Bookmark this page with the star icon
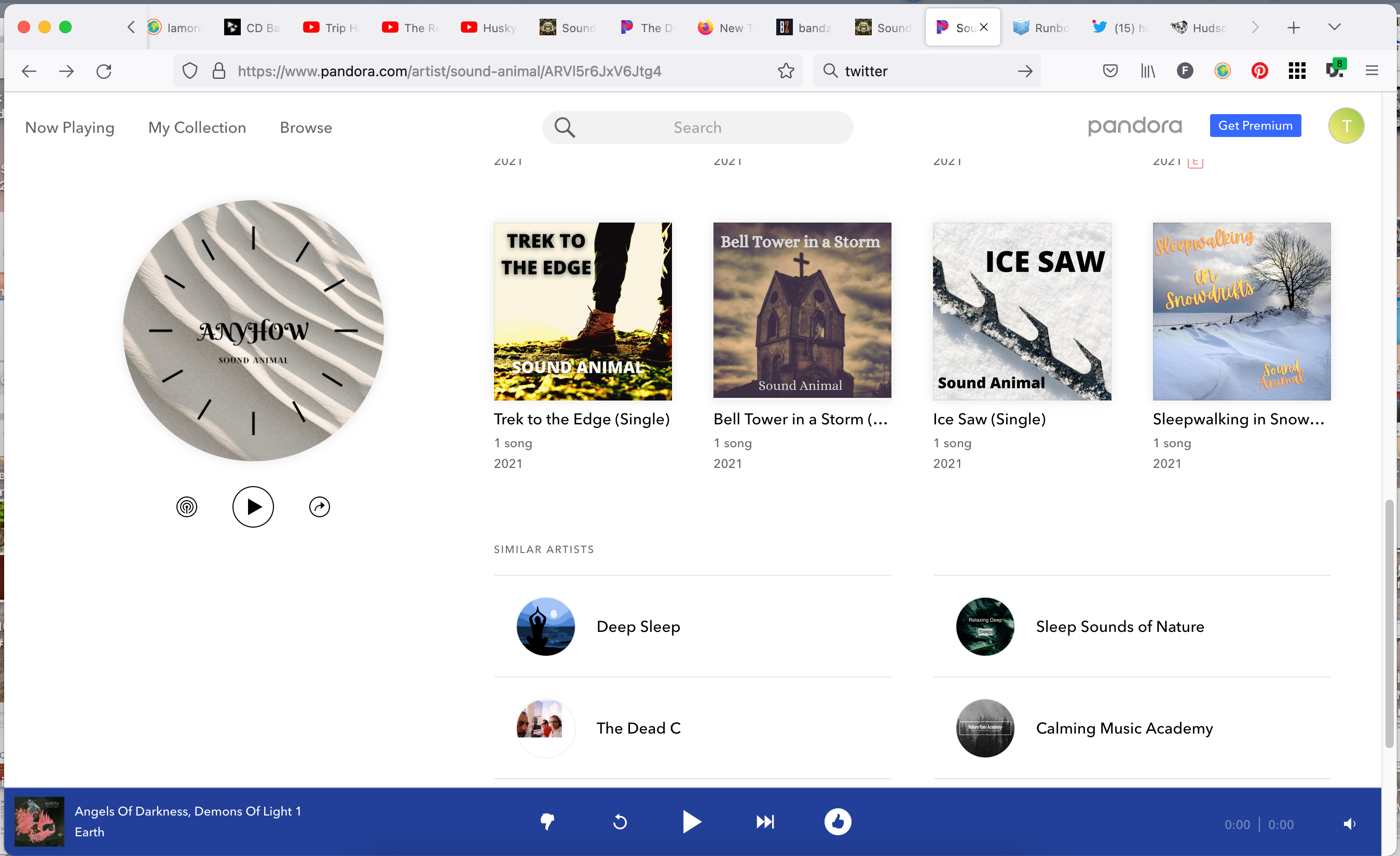The image size is (1400, 856). click(x=786, y=71)
